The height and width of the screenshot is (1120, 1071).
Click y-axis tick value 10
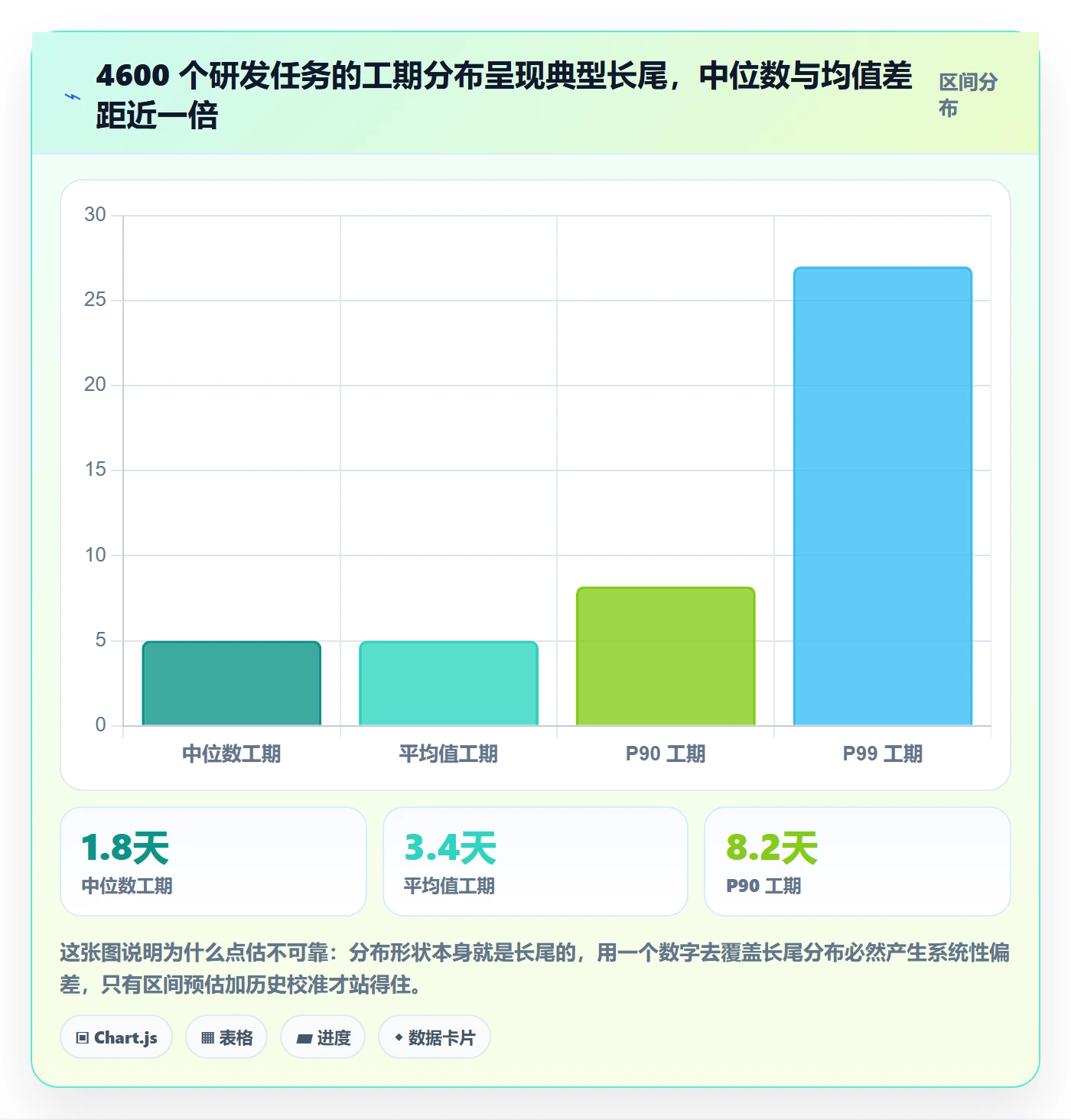coord(95,555)
